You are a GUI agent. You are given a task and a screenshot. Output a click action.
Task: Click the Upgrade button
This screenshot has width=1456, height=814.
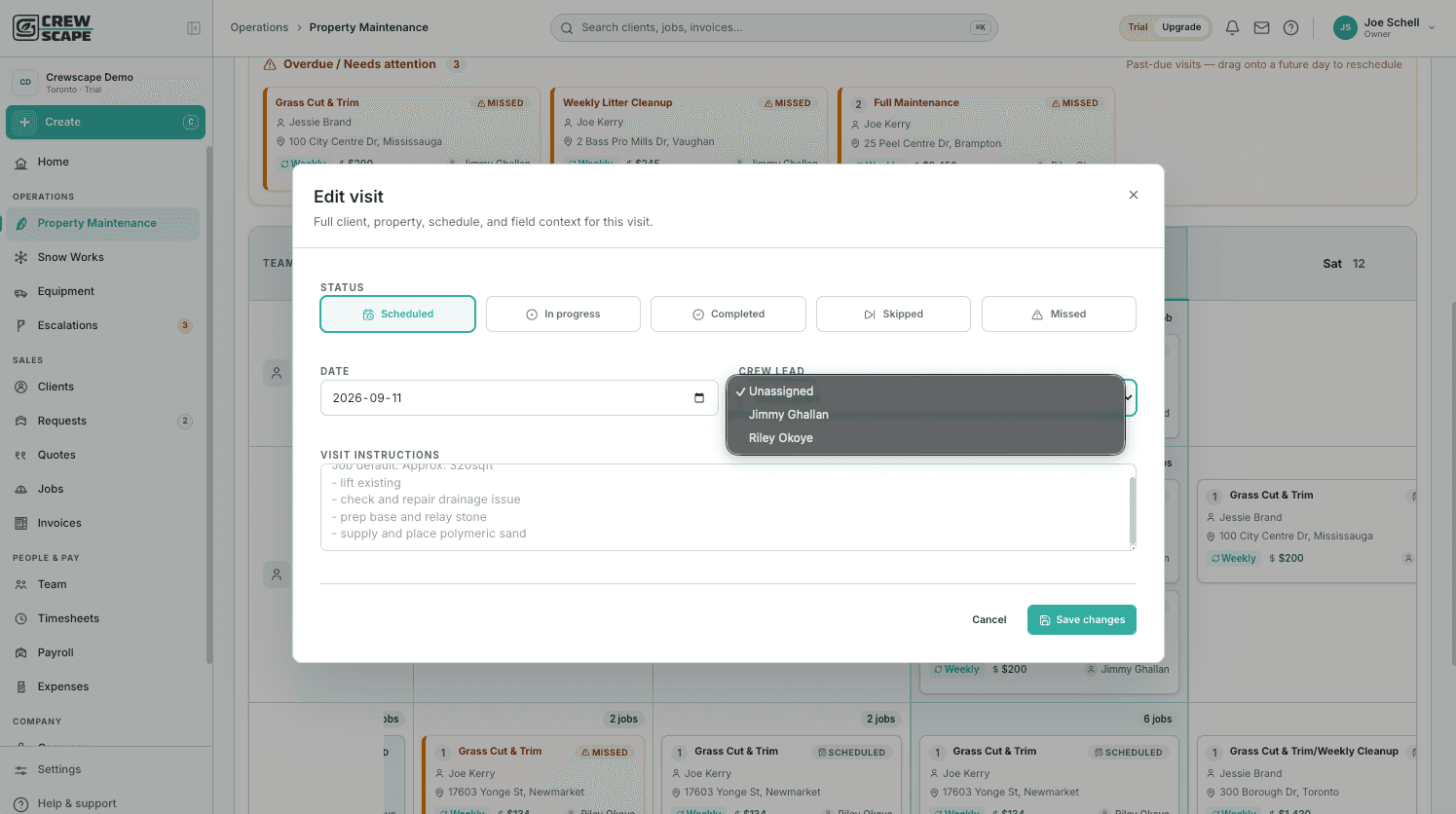click(1181, 27)
